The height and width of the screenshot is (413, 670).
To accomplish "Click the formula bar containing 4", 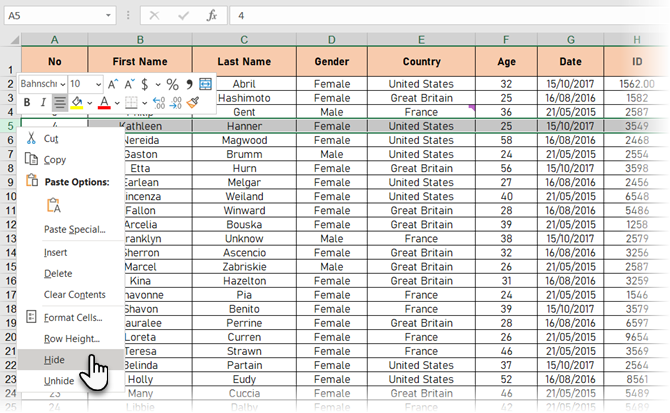I will click(x=449, y=16).
